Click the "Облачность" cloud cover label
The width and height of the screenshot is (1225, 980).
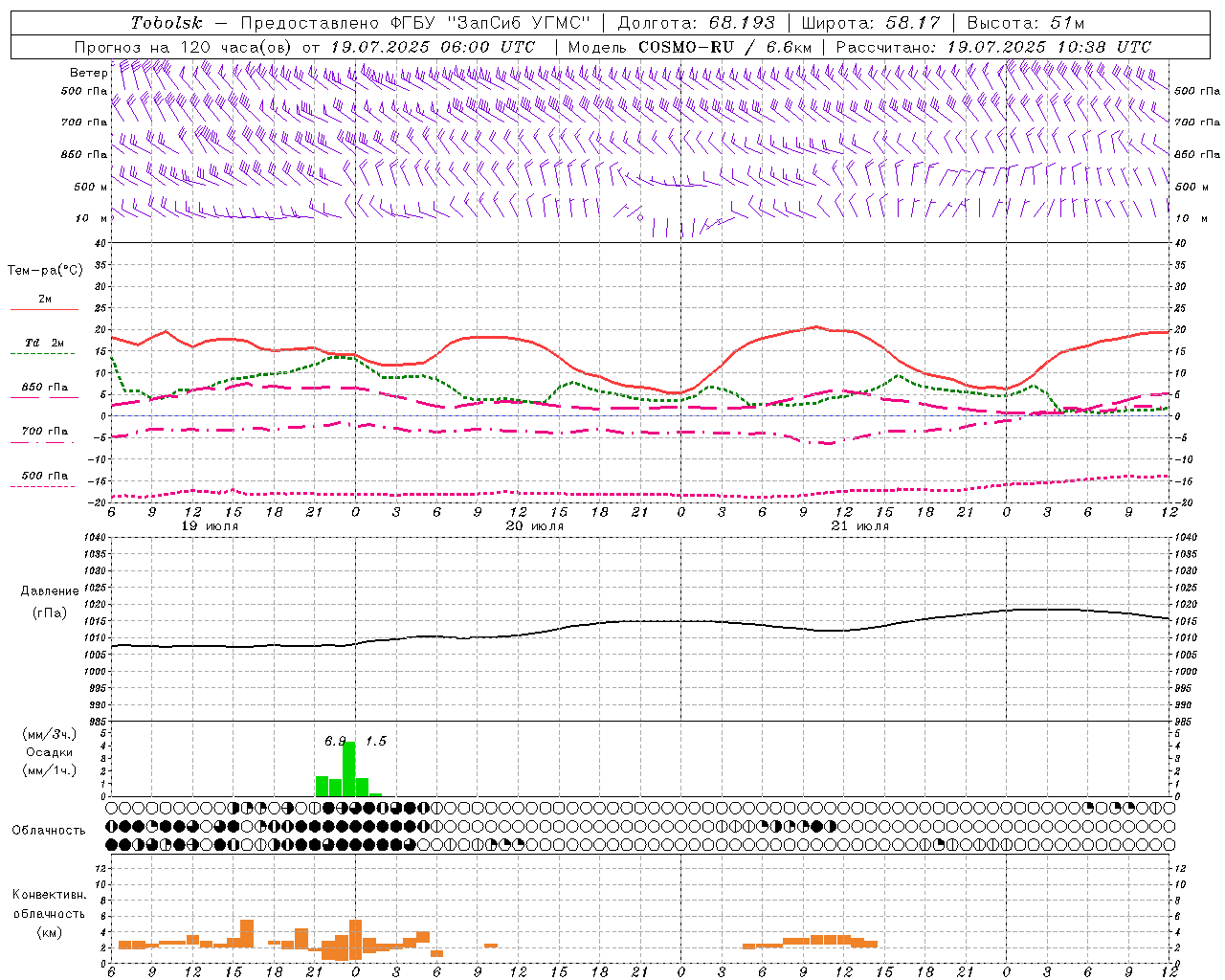point(49,831)
